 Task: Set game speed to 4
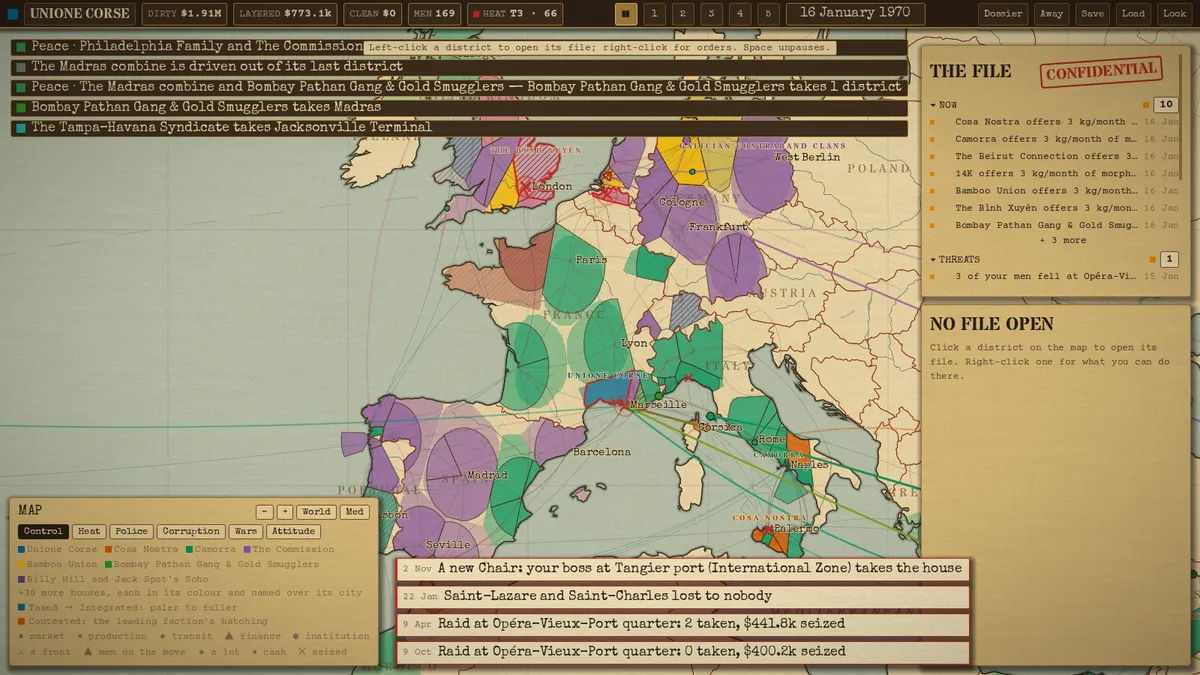coord(740,14)
